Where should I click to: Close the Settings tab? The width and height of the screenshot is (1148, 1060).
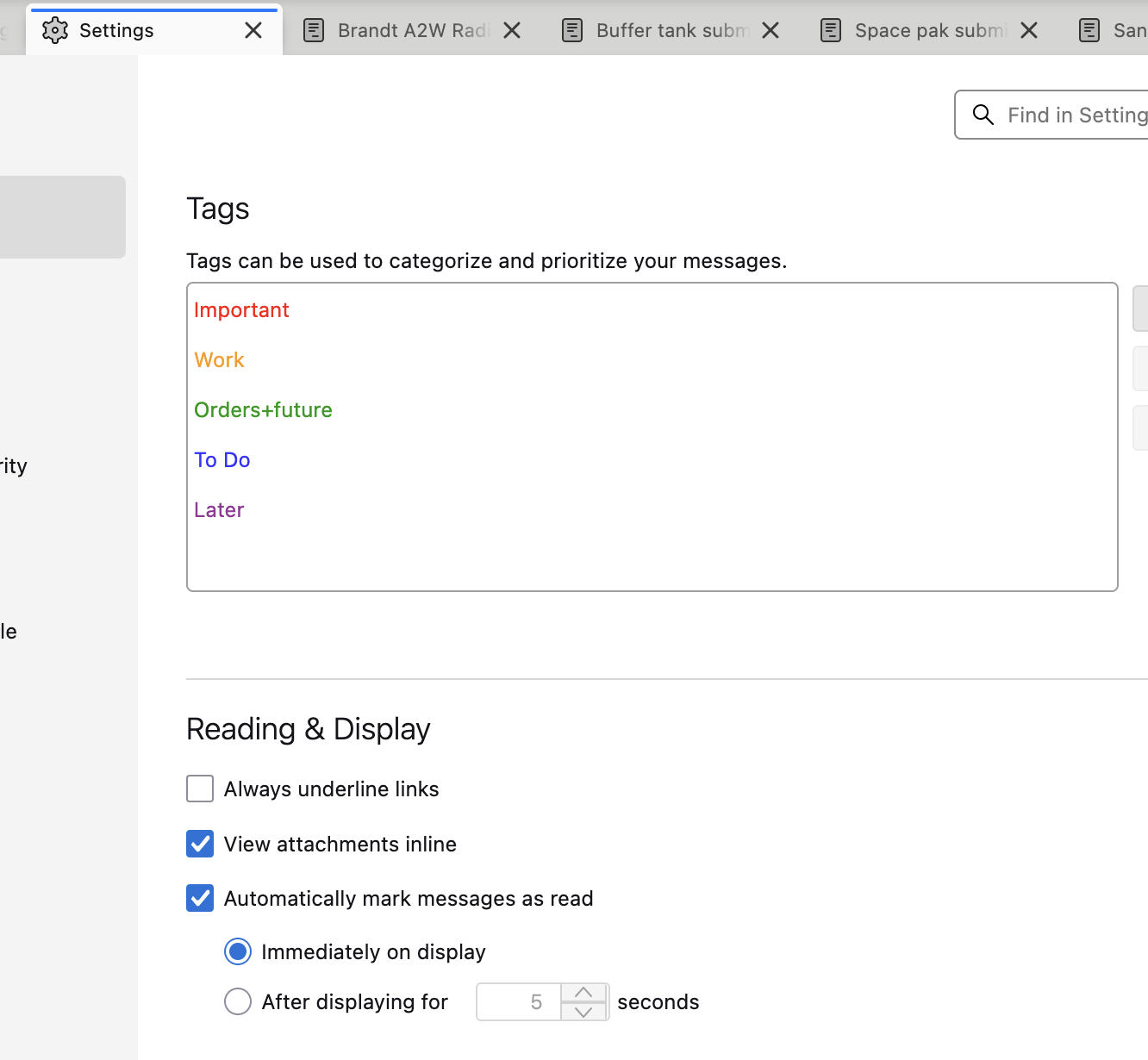pyautogui.click(x=253, y=30)
